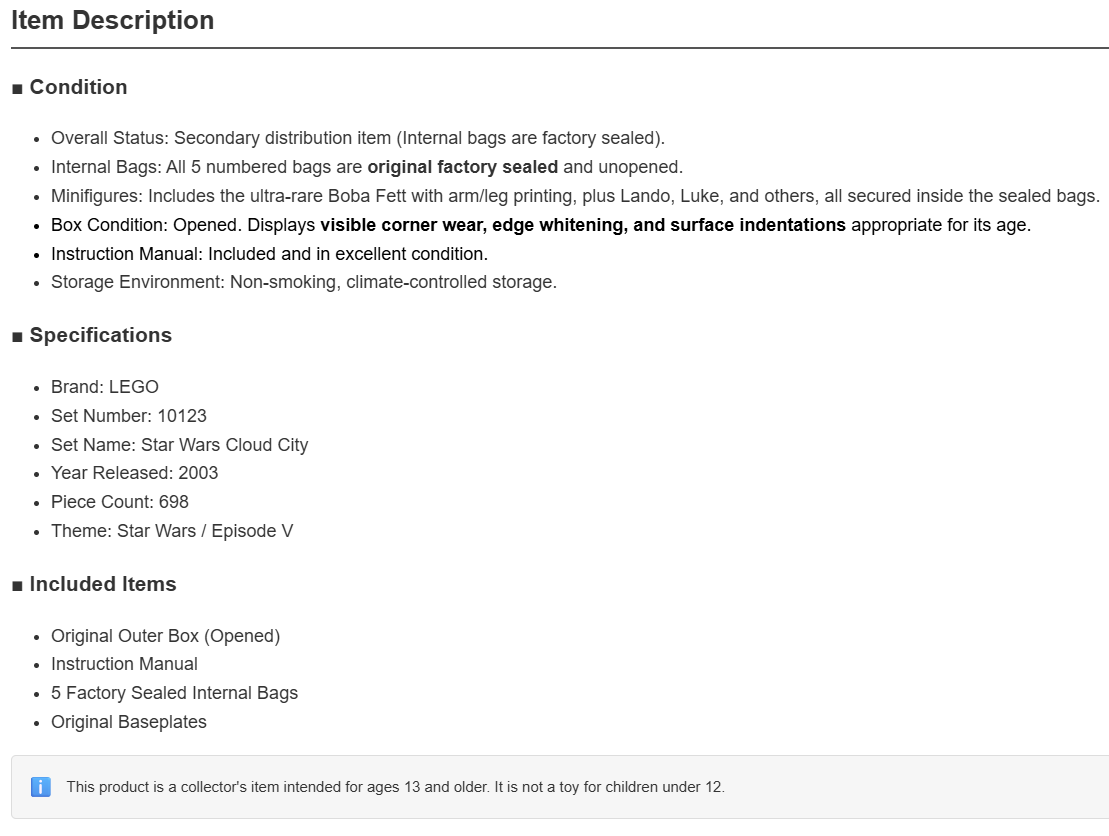Click the Theme Episode V entry
Image resolution: width=1109 pixels, height=836 pixels.
click(x=172, y=531)
